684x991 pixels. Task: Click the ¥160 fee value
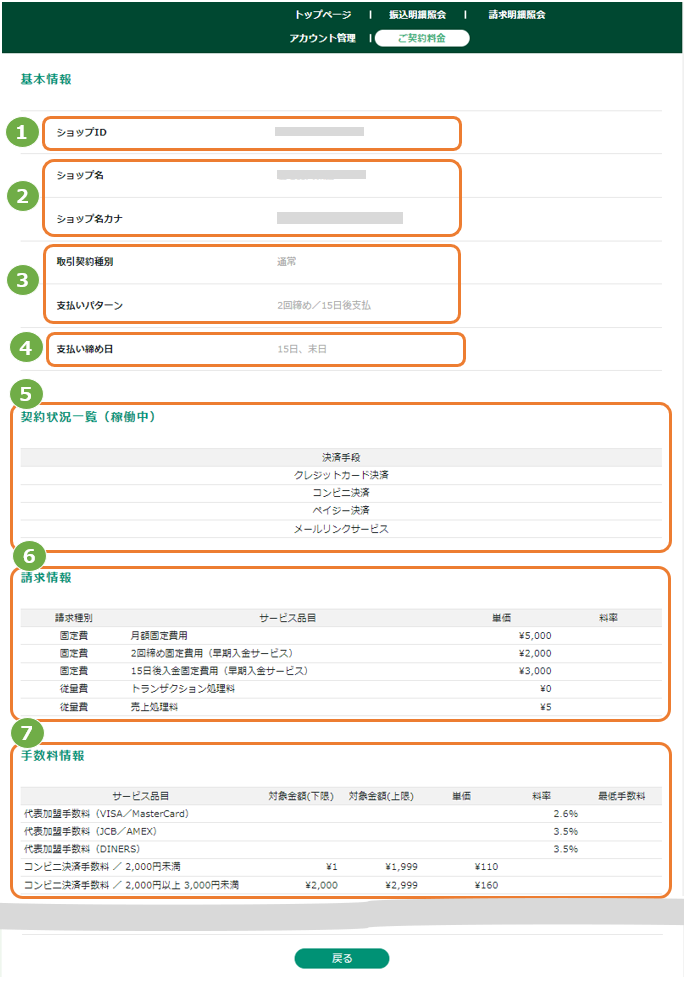(486, 885)
